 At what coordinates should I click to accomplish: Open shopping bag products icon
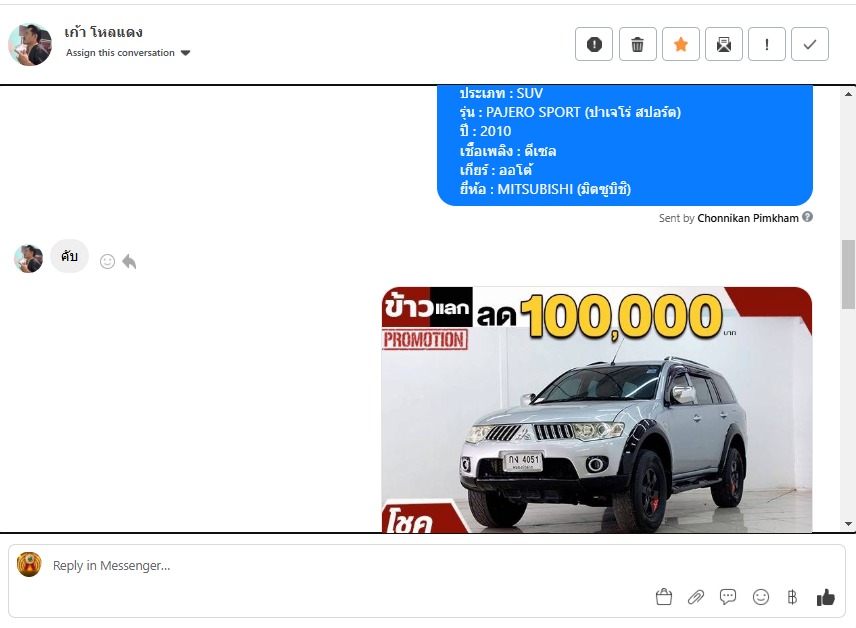[x=664, y=597]
